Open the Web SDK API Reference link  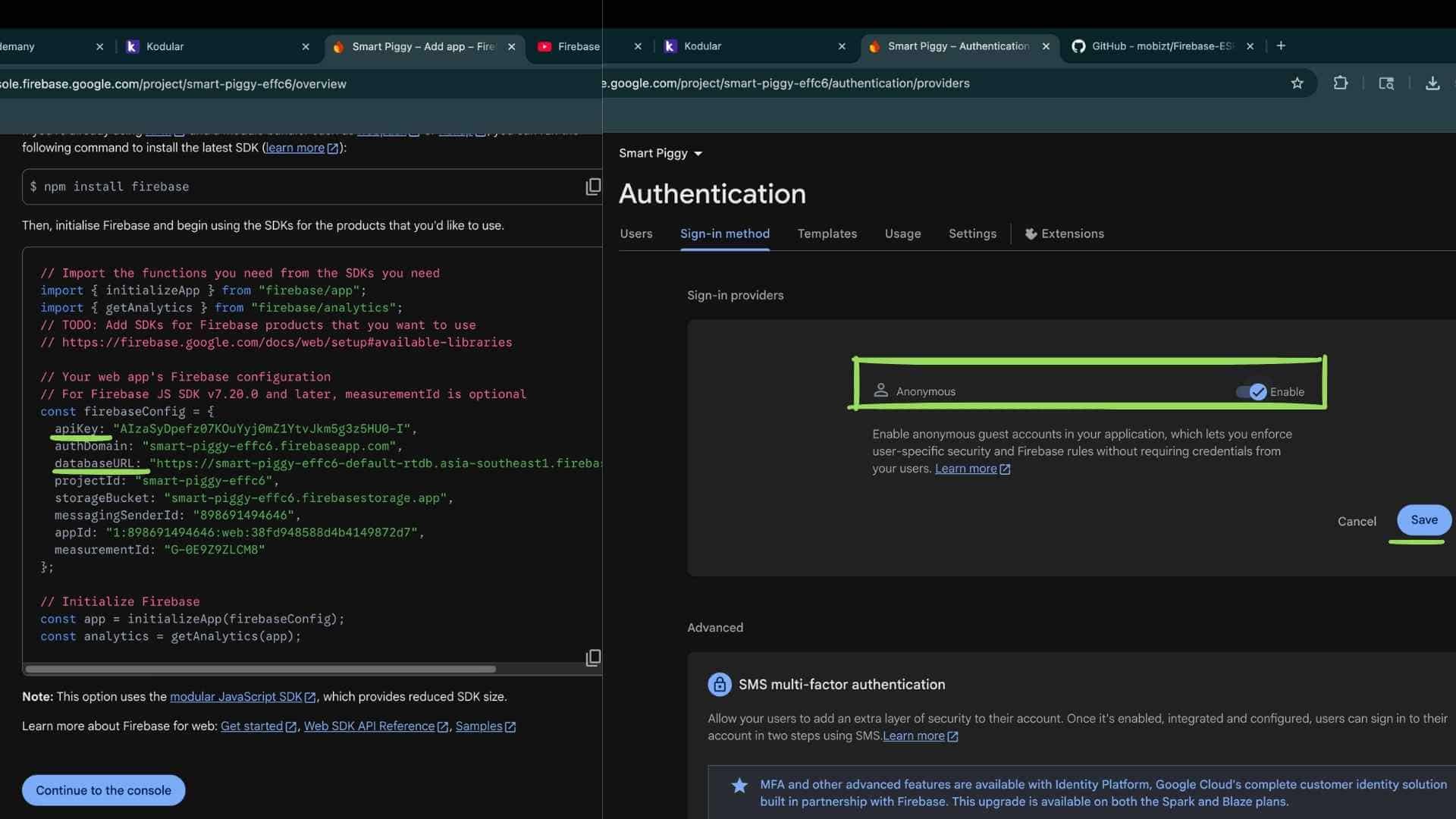coord(376,726)
